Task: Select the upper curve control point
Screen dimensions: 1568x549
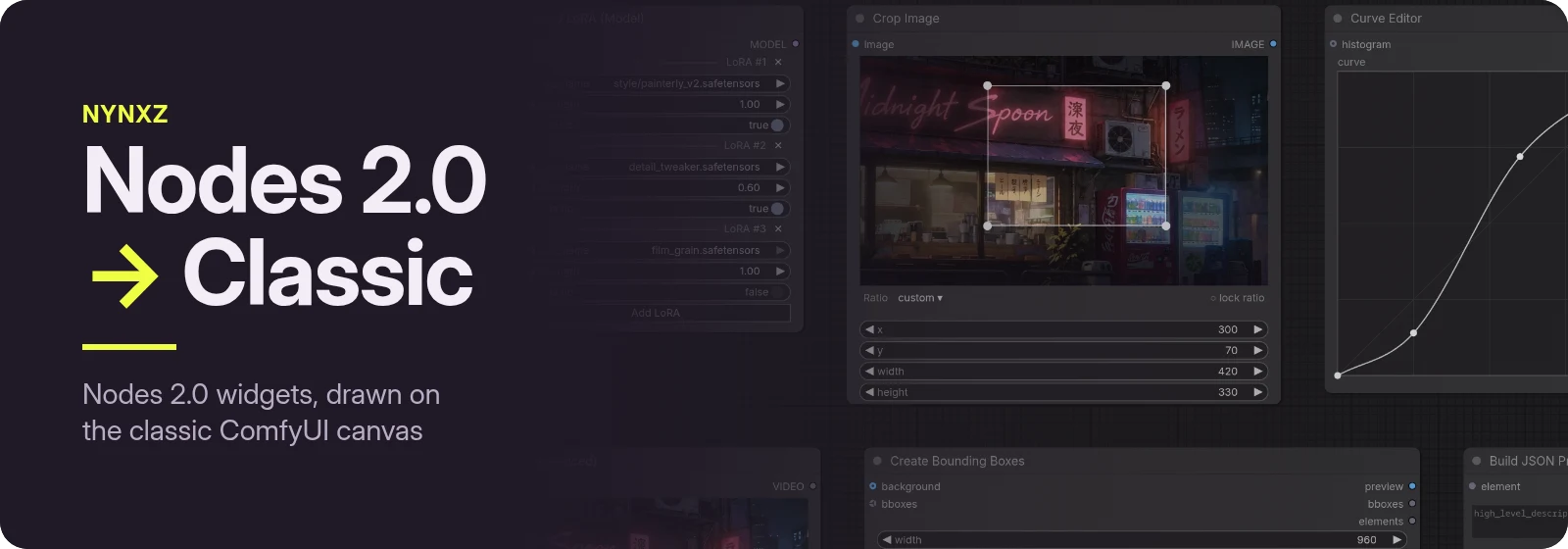Action: (1520, 156)
